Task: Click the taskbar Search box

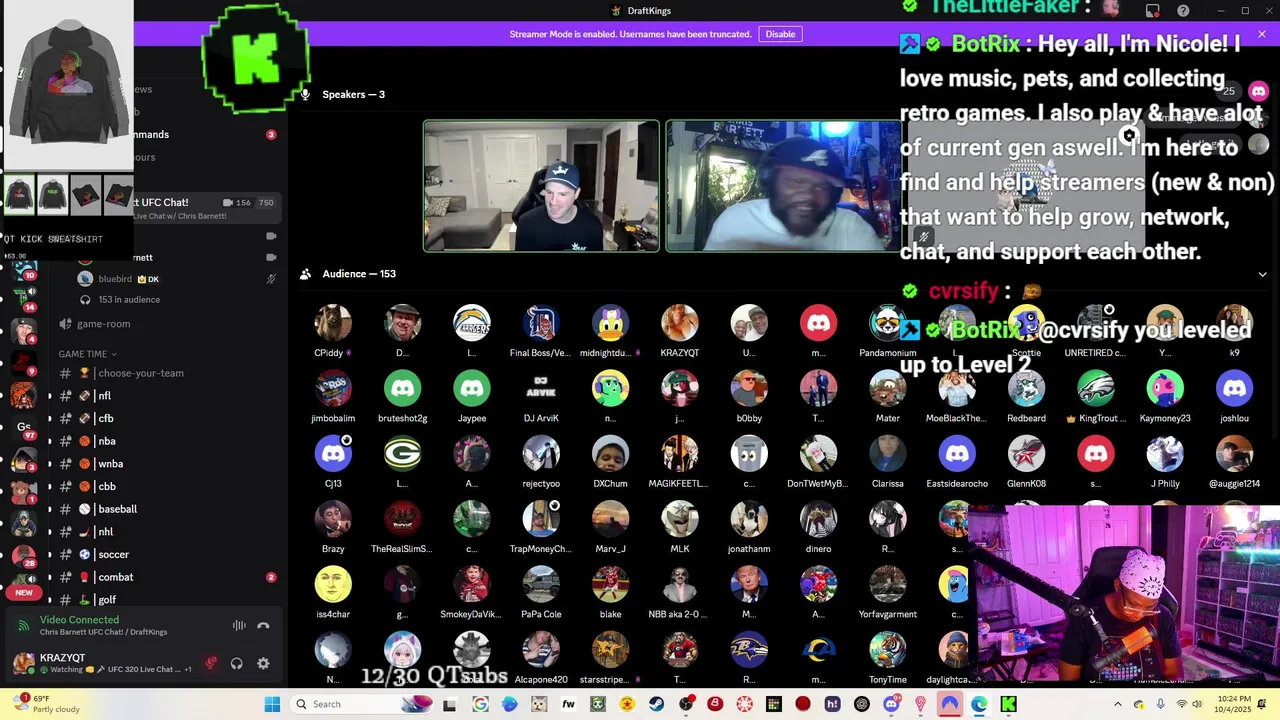Action: coord(365,704)
